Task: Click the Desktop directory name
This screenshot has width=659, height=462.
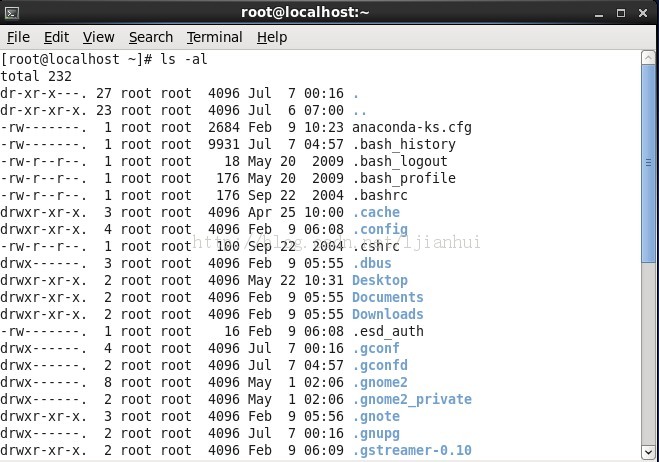Action: (380, 280)
